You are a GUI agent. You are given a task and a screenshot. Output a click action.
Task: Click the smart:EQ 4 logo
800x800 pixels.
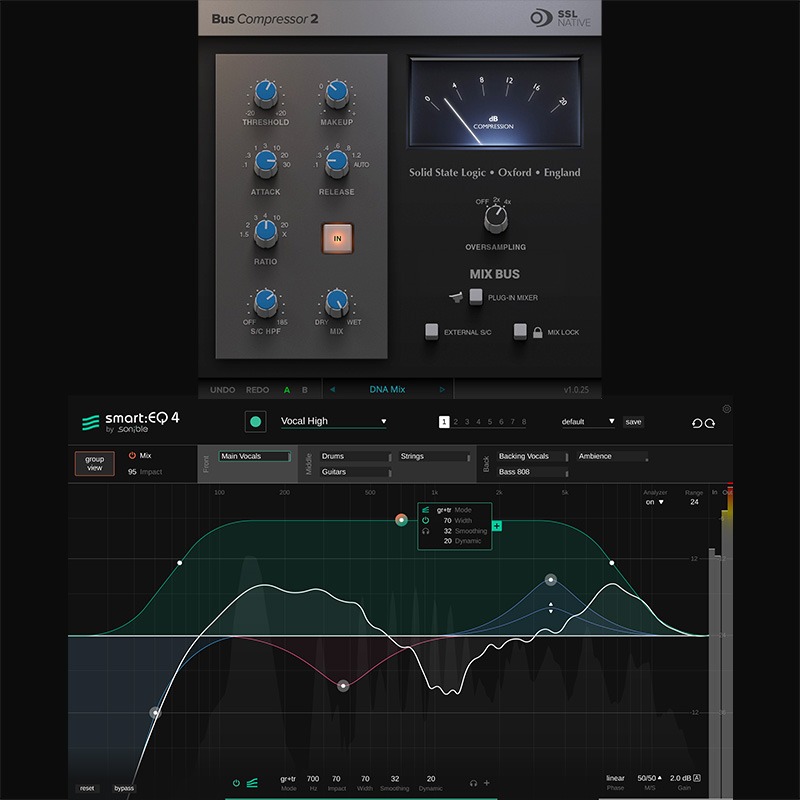click(x=131, y=422)
